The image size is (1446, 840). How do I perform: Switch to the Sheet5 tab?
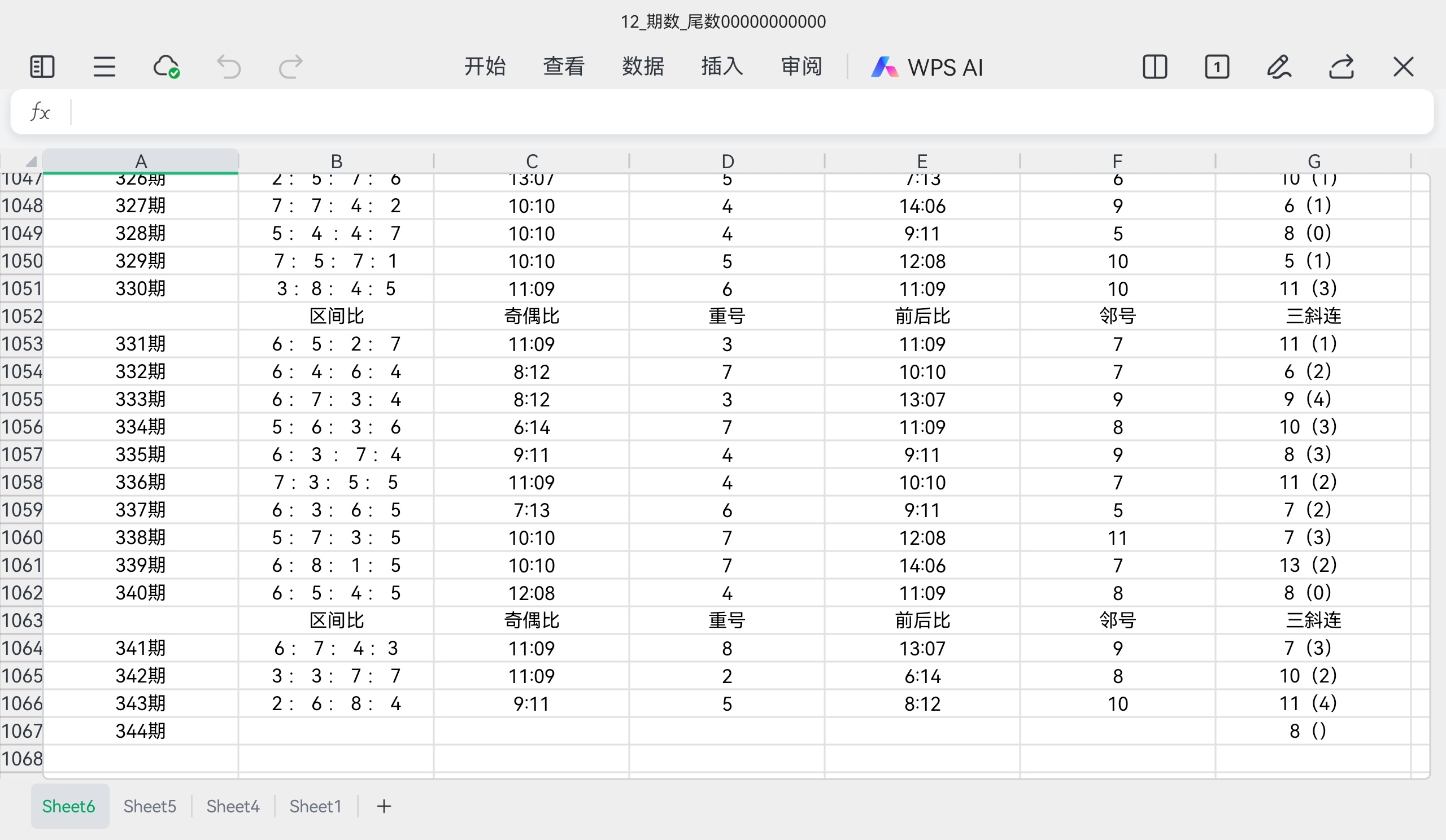point(150,806)
